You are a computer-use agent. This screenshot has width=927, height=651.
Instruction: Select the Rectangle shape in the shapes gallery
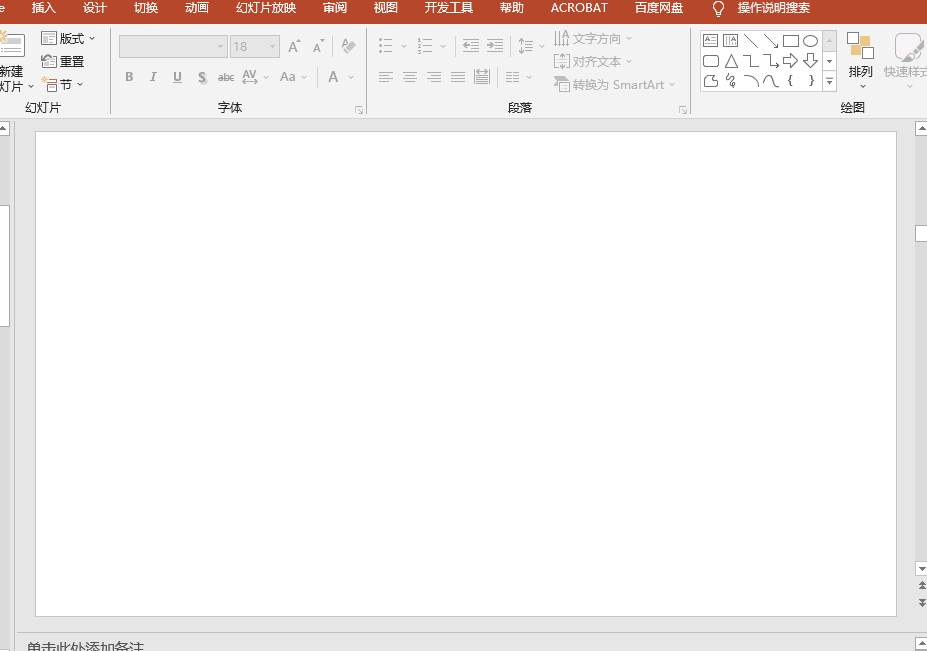coord(790,41)
